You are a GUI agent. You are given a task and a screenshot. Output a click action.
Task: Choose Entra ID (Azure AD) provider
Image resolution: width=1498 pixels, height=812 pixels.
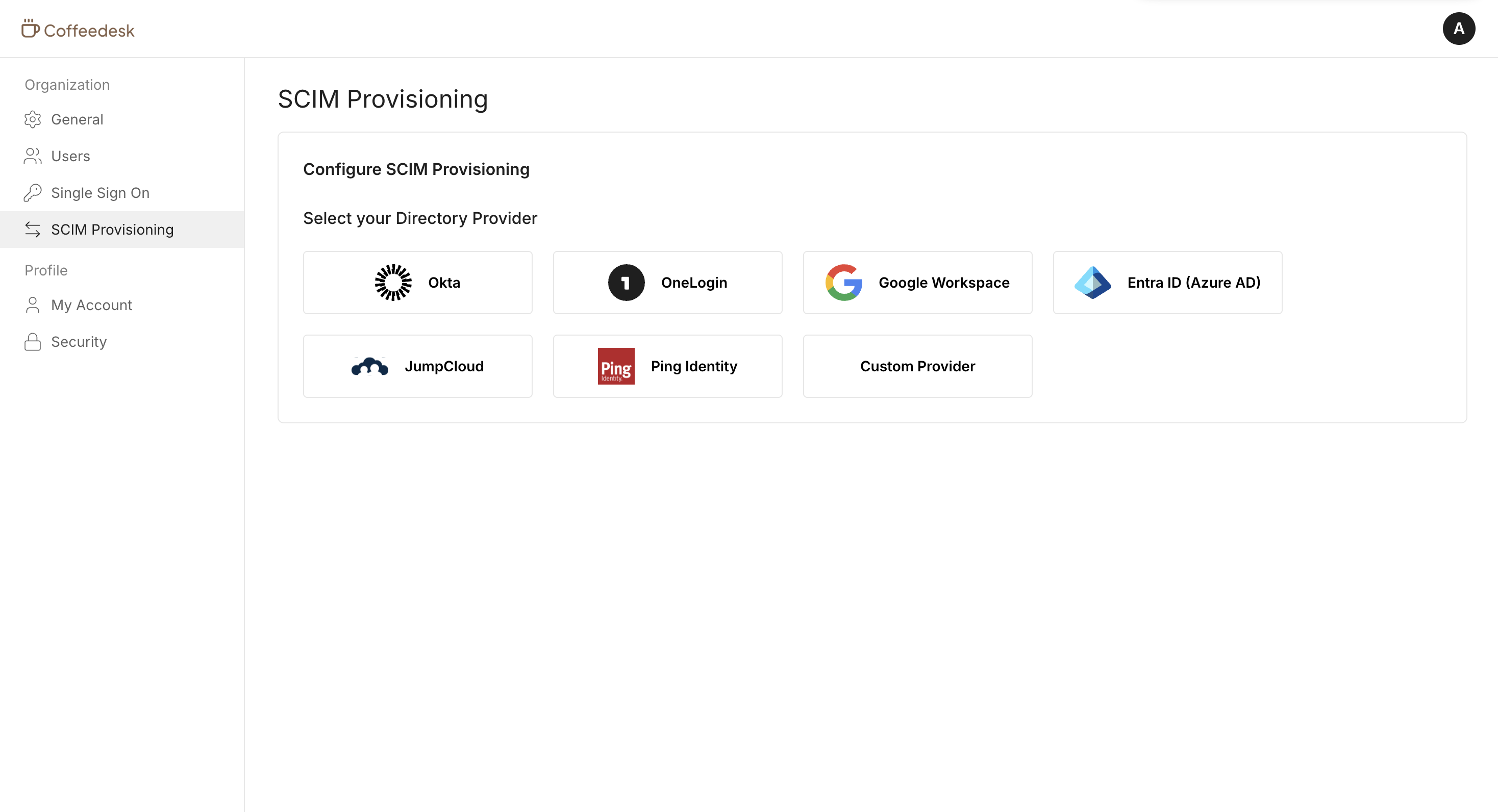(1167, 283)
